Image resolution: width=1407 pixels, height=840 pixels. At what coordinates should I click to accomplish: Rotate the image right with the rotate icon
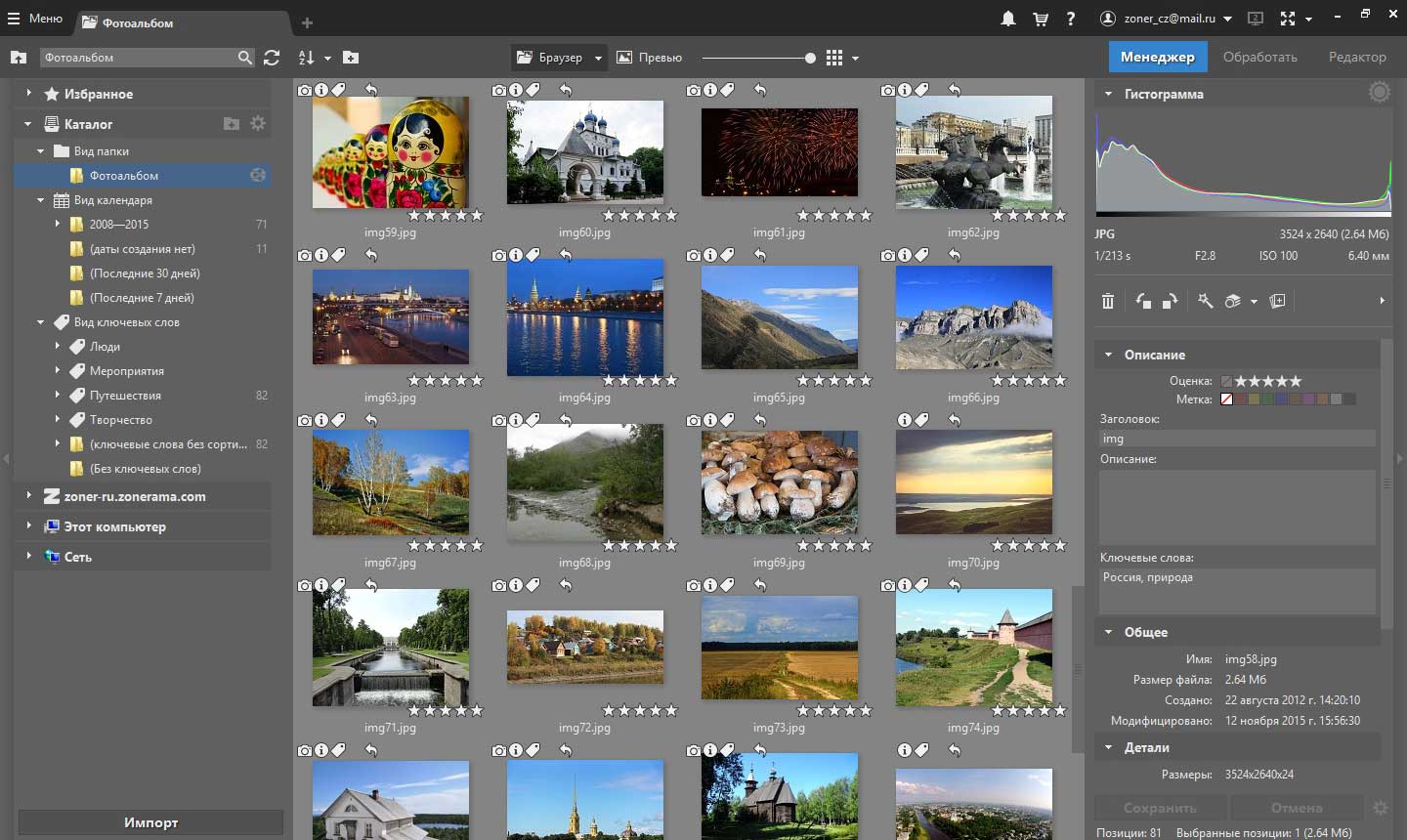1170,301
